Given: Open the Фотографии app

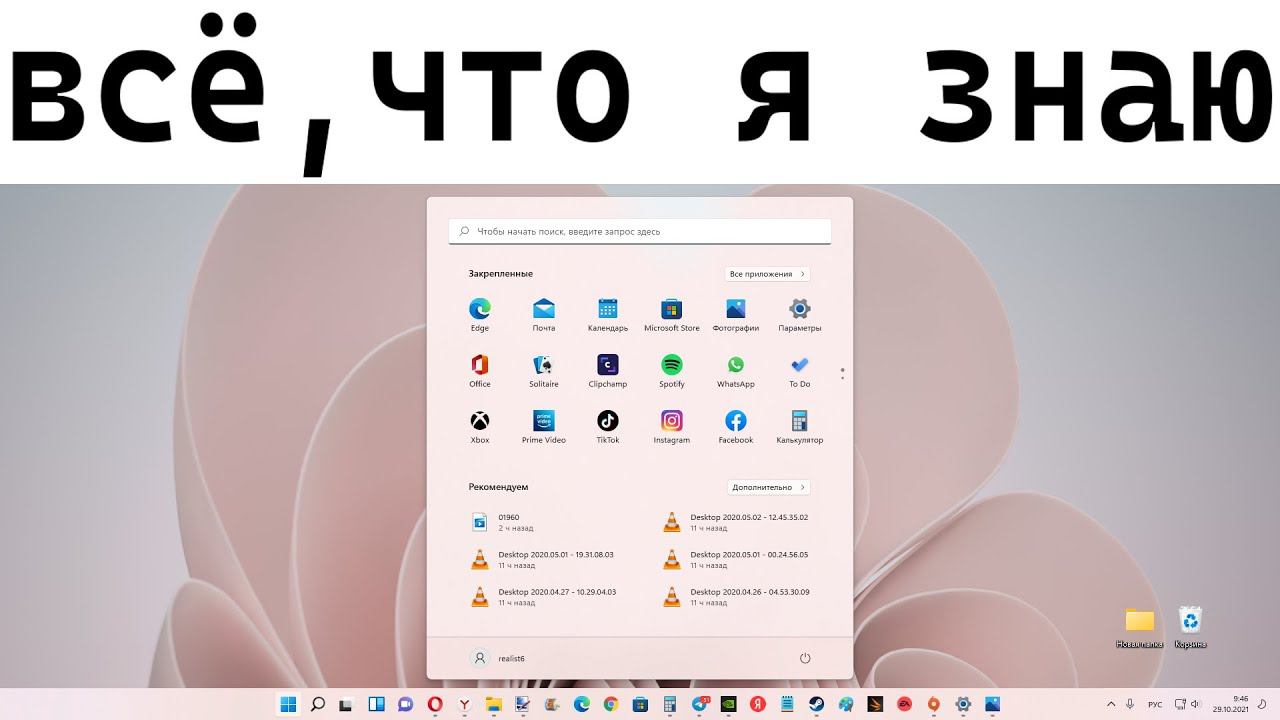Looking at the screenshot, I should tap(736, 314).
